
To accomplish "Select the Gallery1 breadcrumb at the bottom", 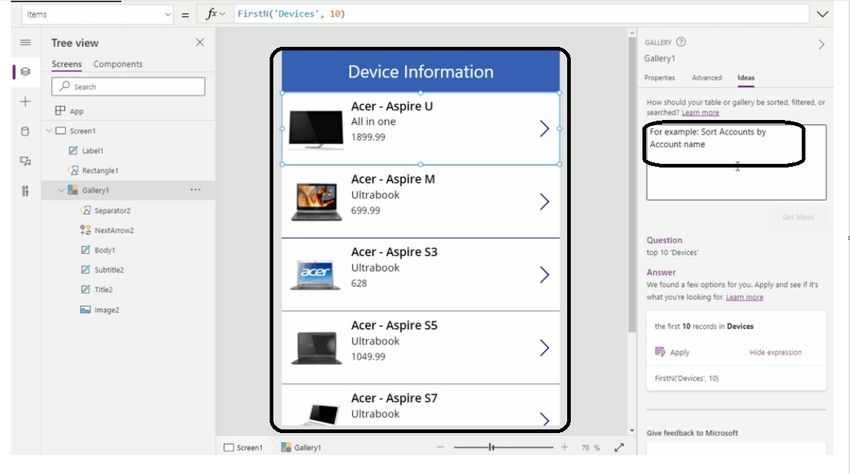I will click(x=301, y=447).
